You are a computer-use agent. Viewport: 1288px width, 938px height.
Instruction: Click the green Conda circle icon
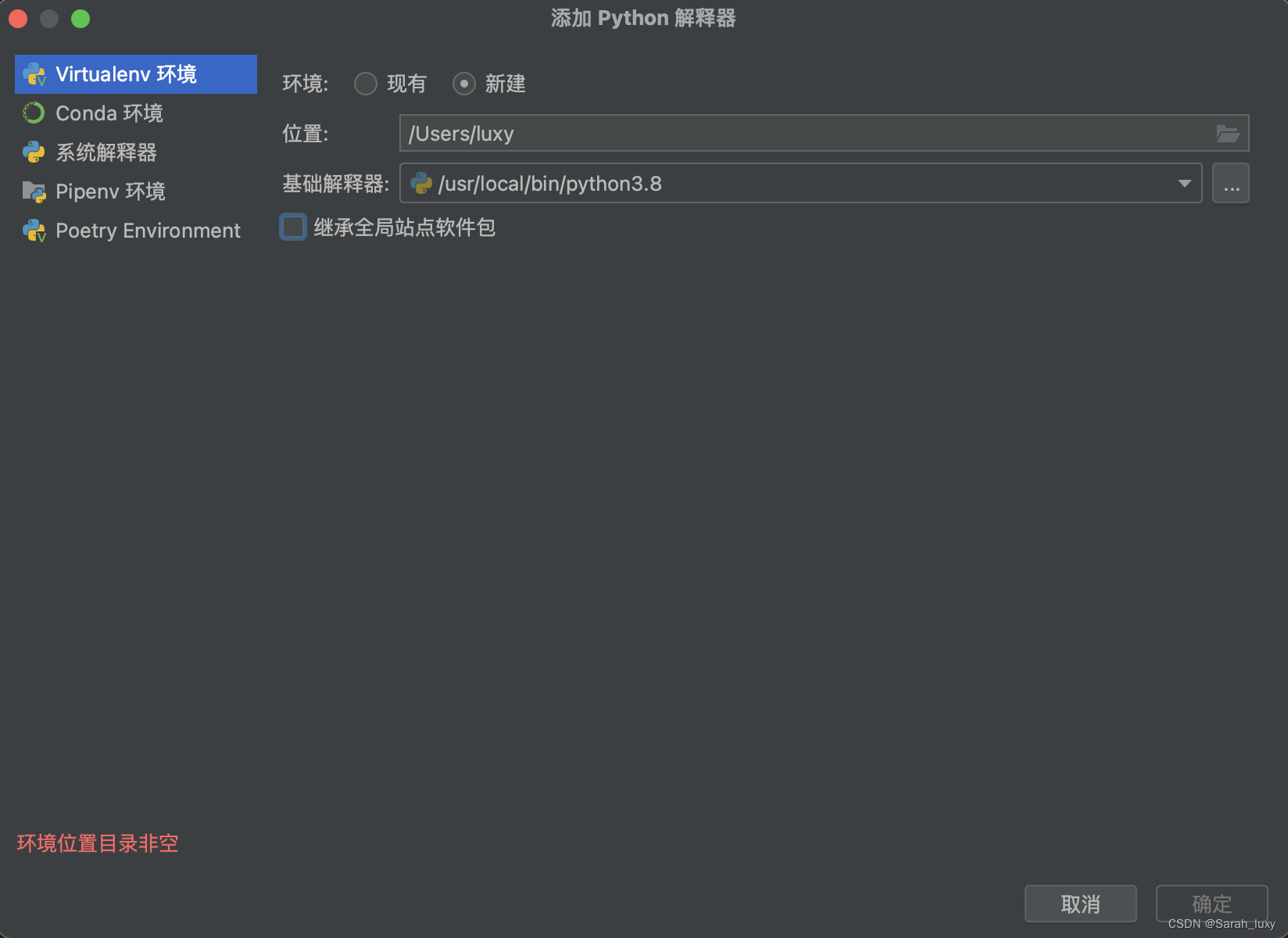point(34,113)
